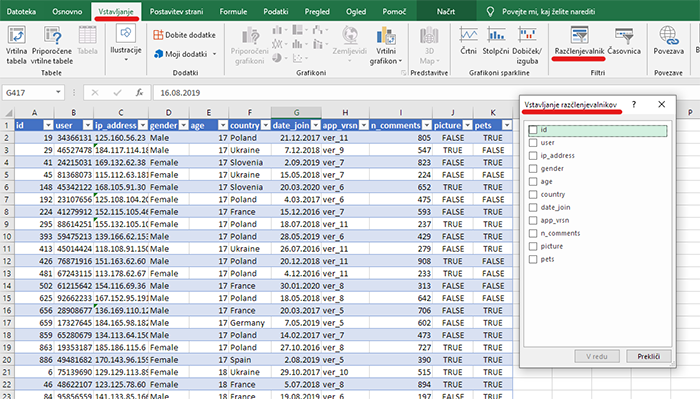Click the Prekliči button
The image size is (700, 399).
(x=648, y=356)
